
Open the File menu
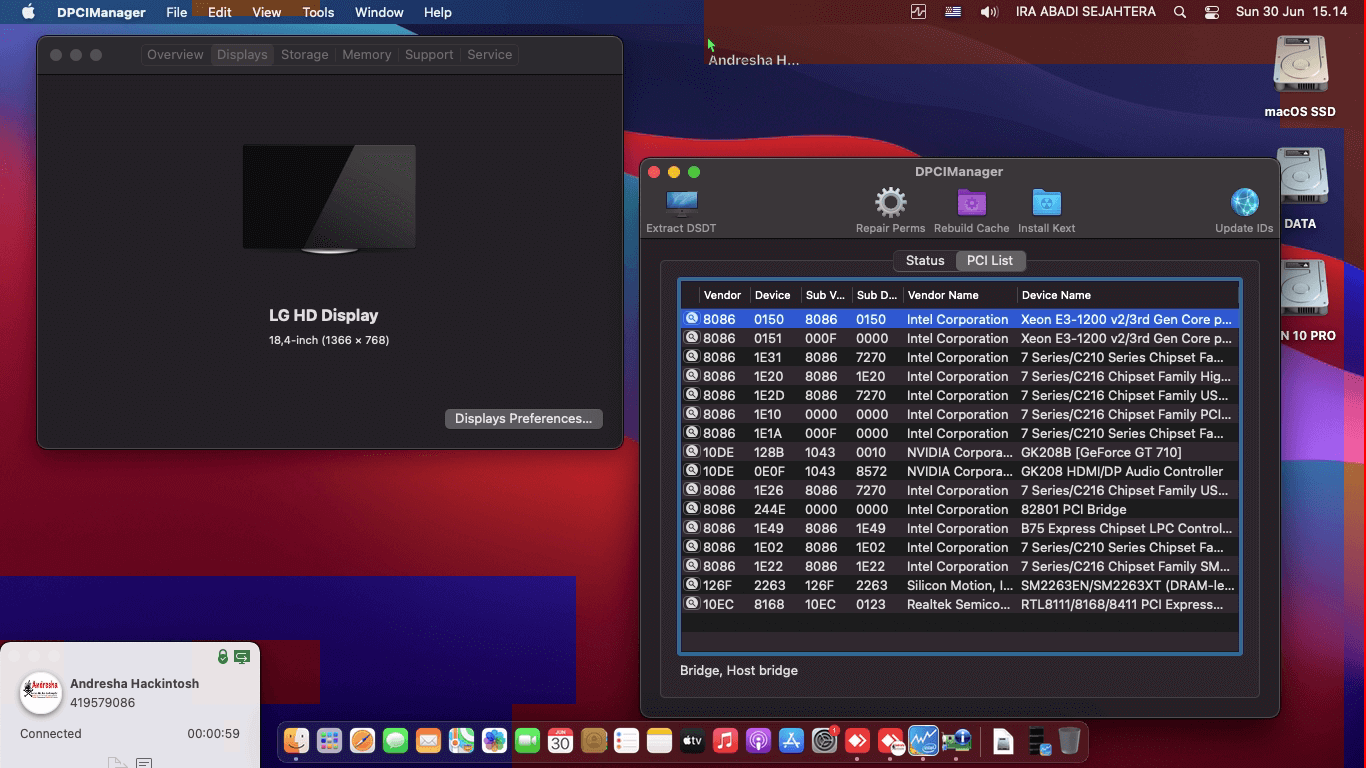tap(177, 12)
